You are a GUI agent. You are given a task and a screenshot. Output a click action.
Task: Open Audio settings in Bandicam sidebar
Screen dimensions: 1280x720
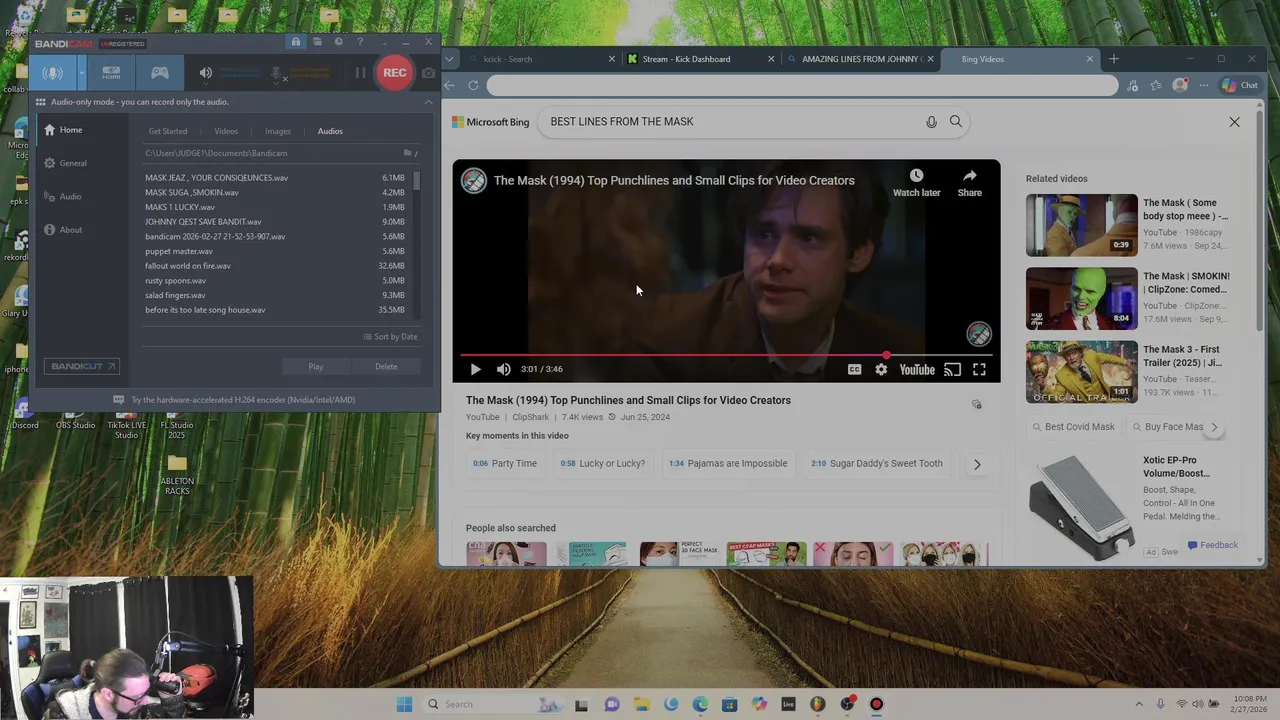pos(70,196)
